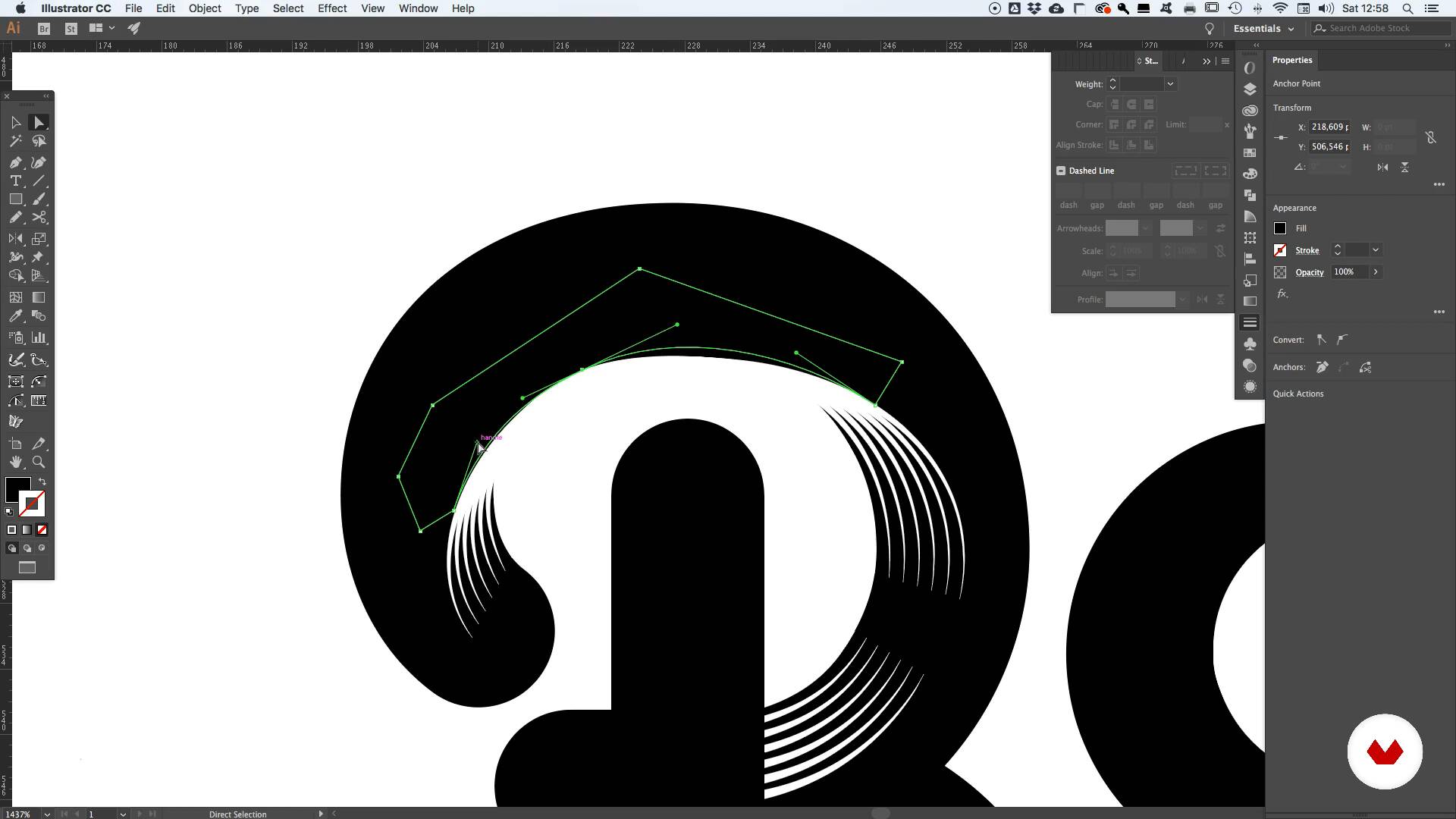This screenshot has width=1456, height=819.
Task: Enable Draw Normal mode
Action: point(11,548)
